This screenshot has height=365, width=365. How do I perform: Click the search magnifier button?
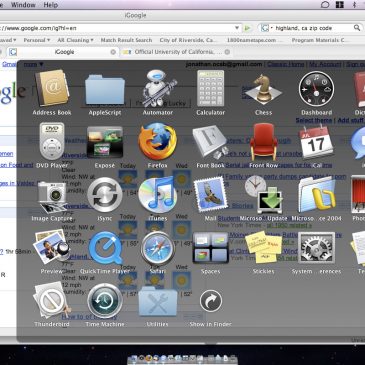[x=357, y=28]
